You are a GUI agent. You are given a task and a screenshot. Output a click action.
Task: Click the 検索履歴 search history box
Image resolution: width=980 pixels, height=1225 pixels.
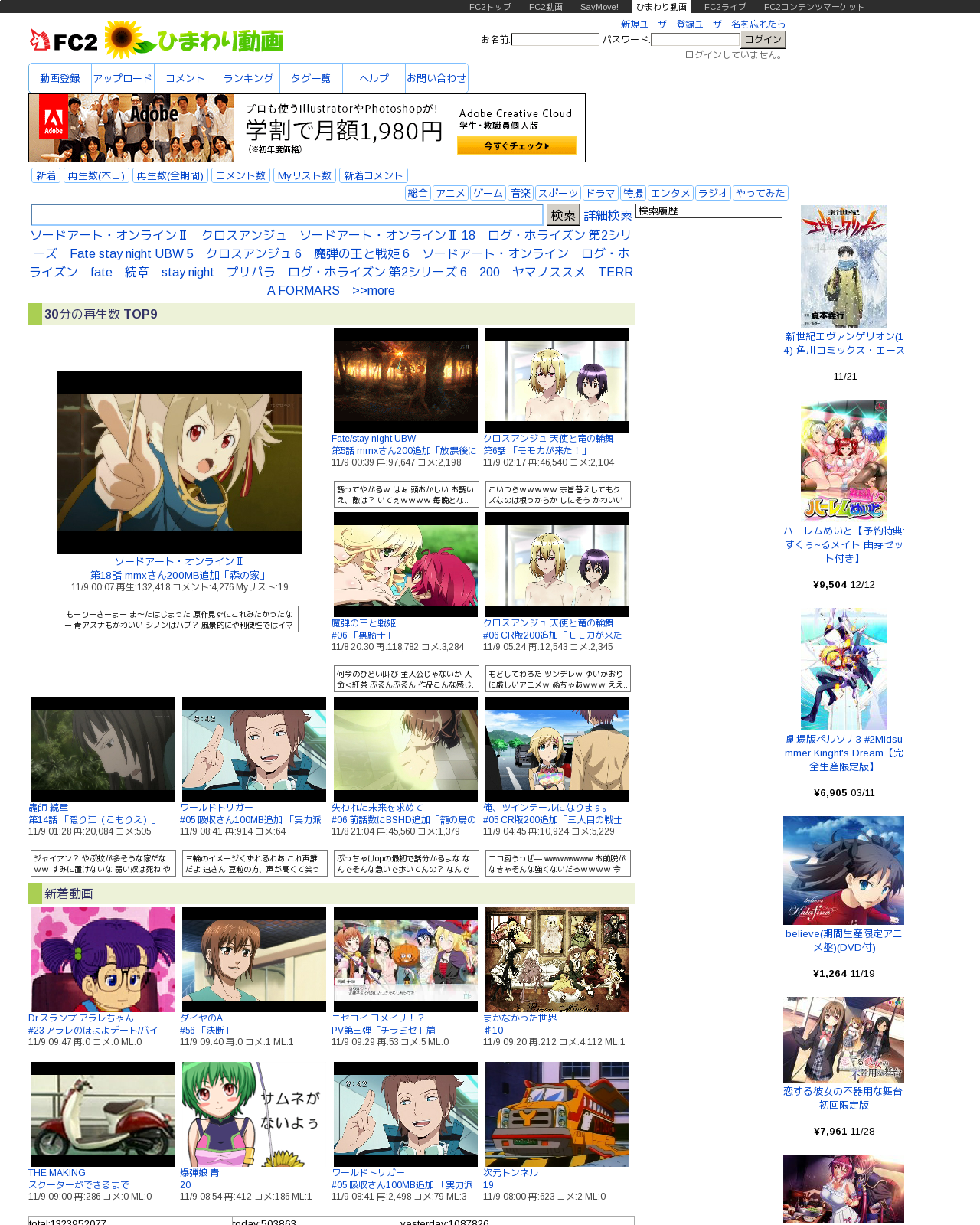click(708, 211)
